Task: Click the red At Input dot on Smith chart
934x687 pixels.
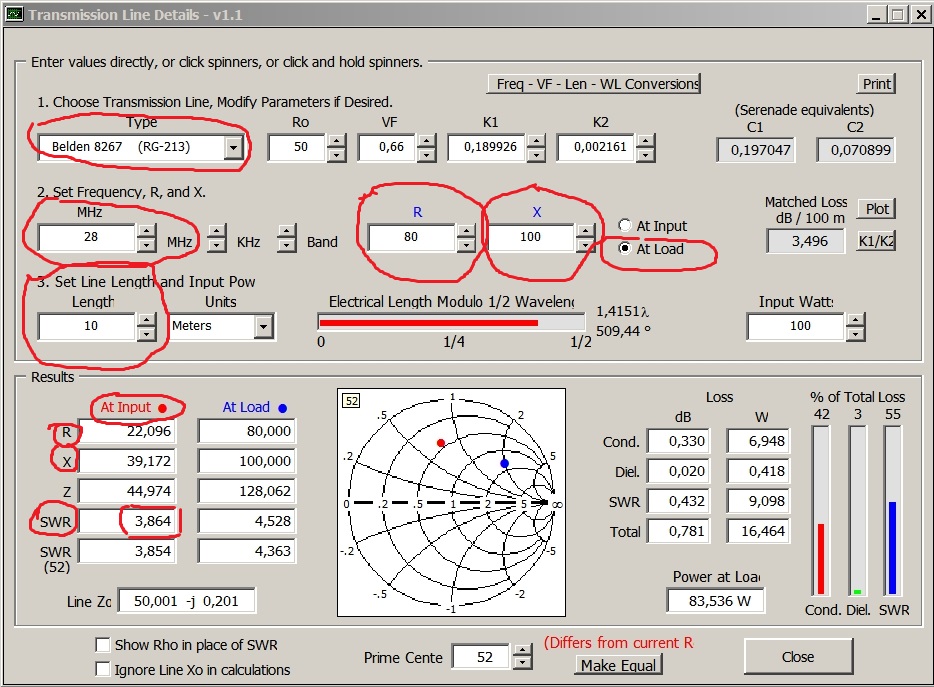Action: [441, 443]
